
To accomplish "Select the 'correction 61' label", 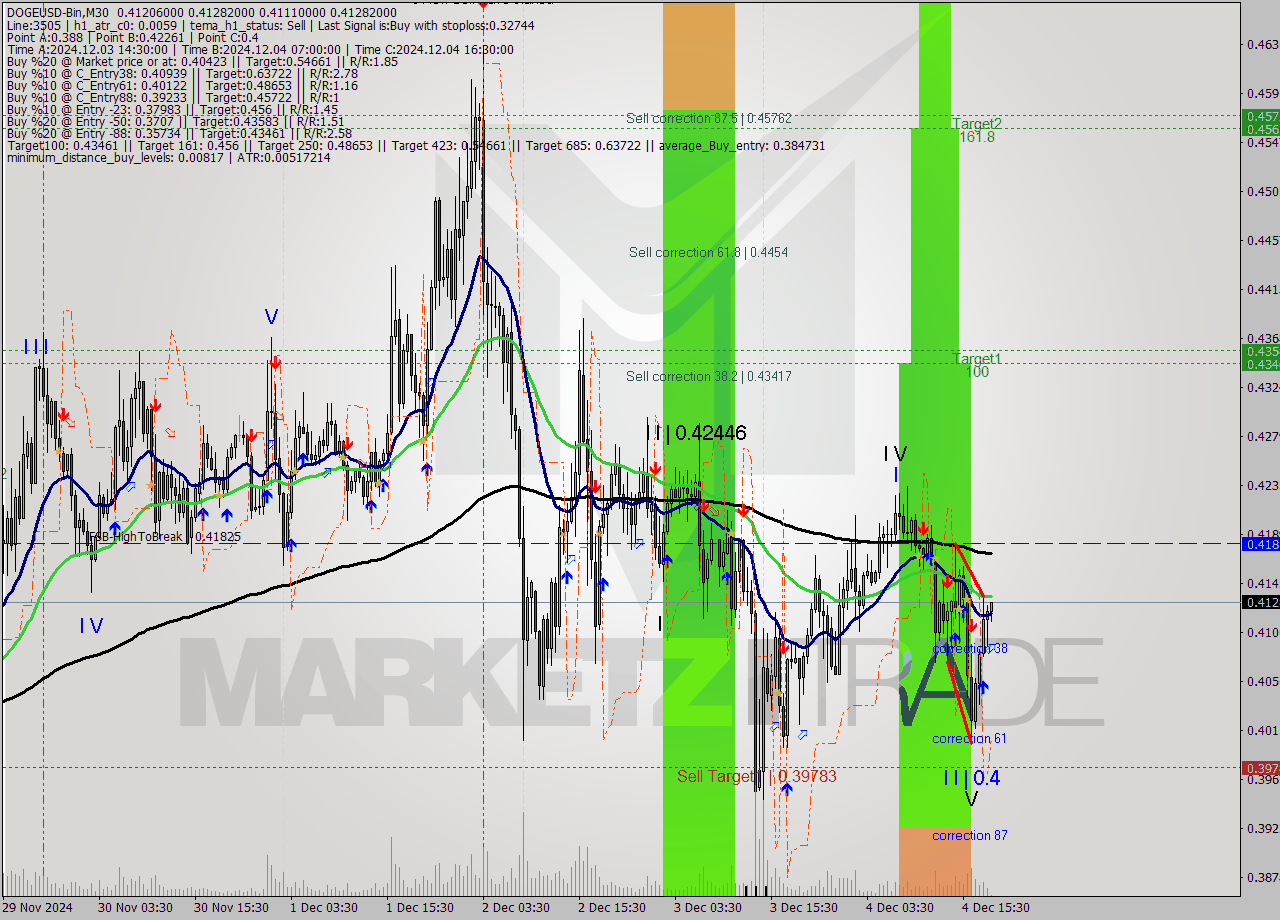I will coord(969,738).
